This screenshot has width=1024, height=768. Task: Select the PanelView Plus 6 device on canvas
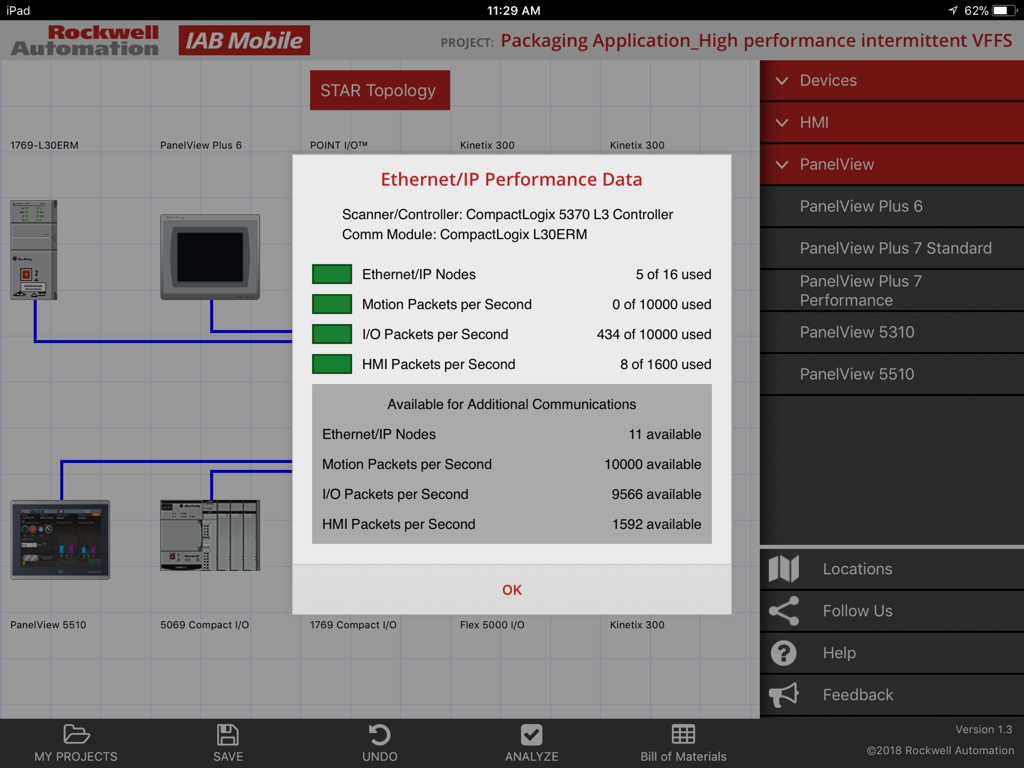coord(210,256)
